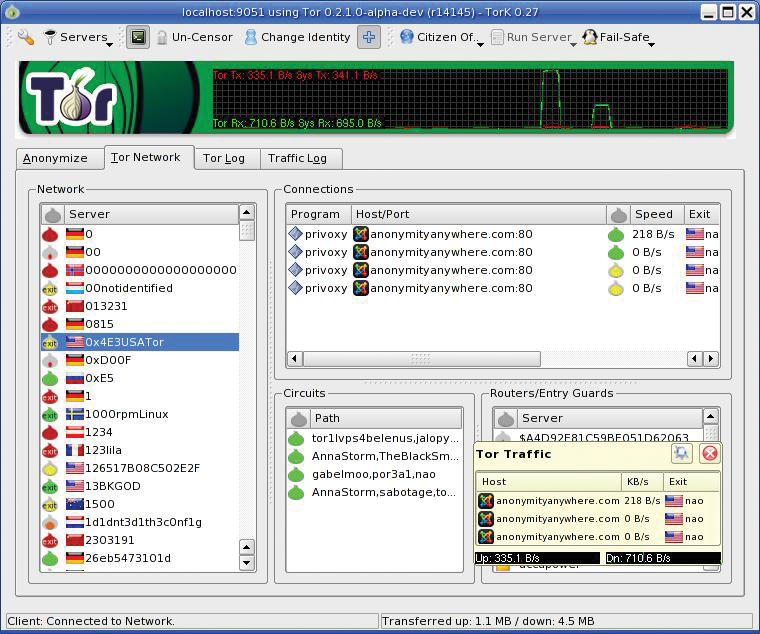Select server 0815

point(140,324)
